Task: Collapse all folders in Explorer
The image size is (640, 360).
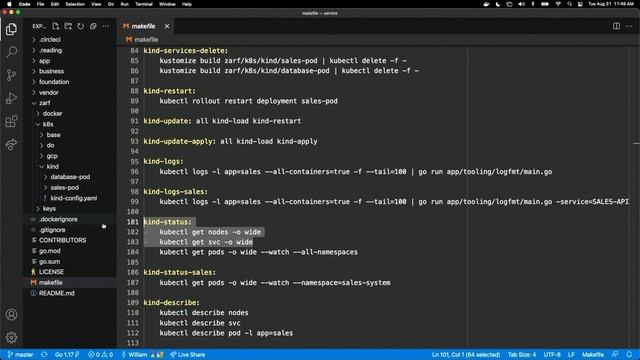Action: click(93, 26)
